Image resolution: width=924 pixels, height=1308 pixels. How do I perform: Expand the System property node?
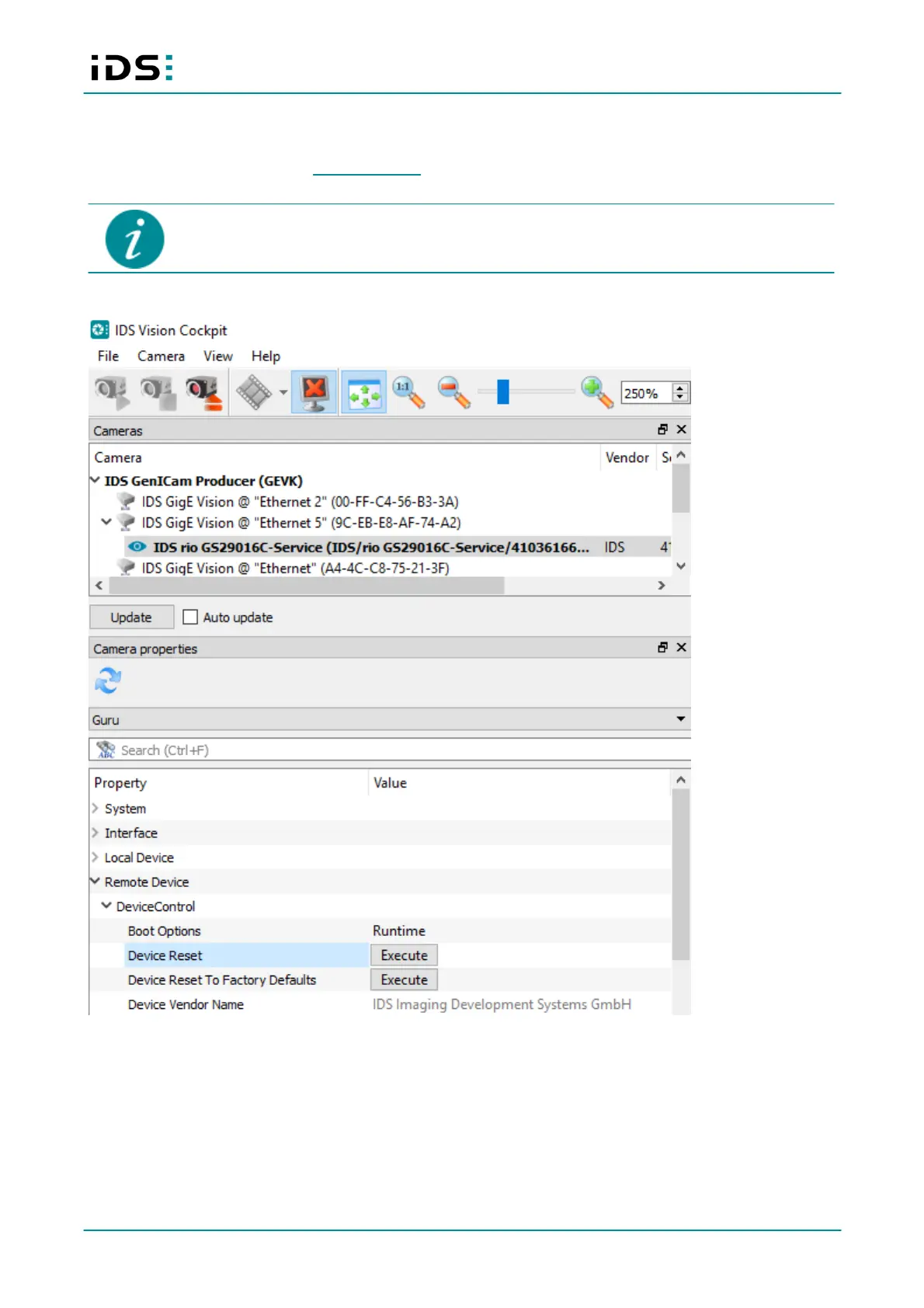pos(95,809)
